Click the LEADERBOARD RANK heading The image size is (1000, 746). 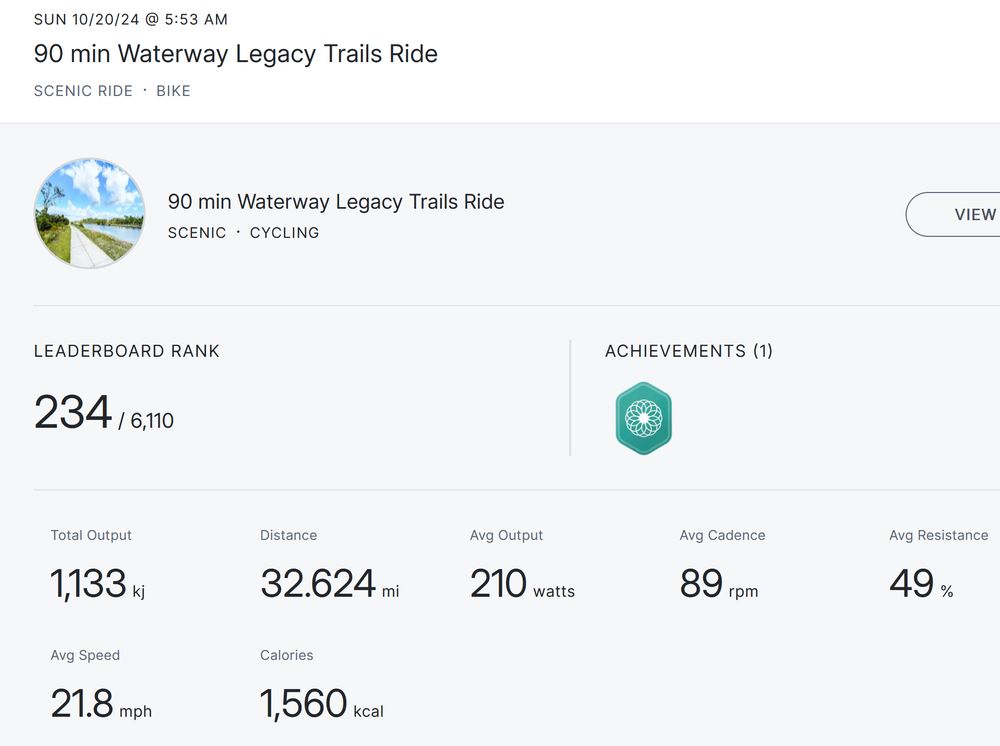[127, 351]
